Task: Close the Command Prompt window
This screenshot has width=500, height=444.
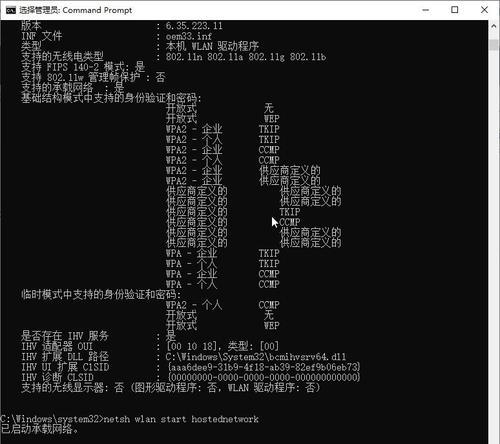Action: coord(484,10)
